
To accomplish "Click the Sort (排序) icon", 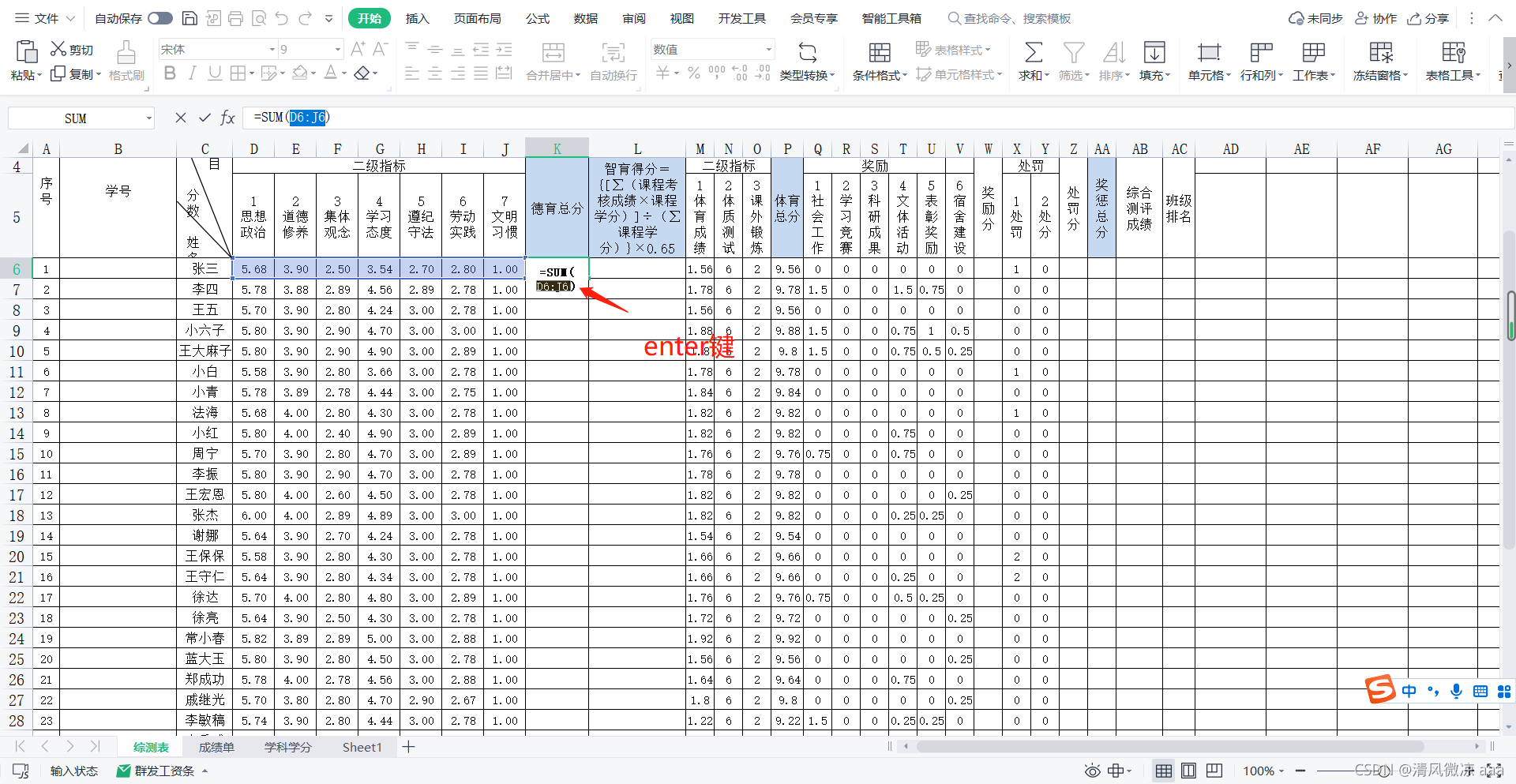I will point(1114,53).
